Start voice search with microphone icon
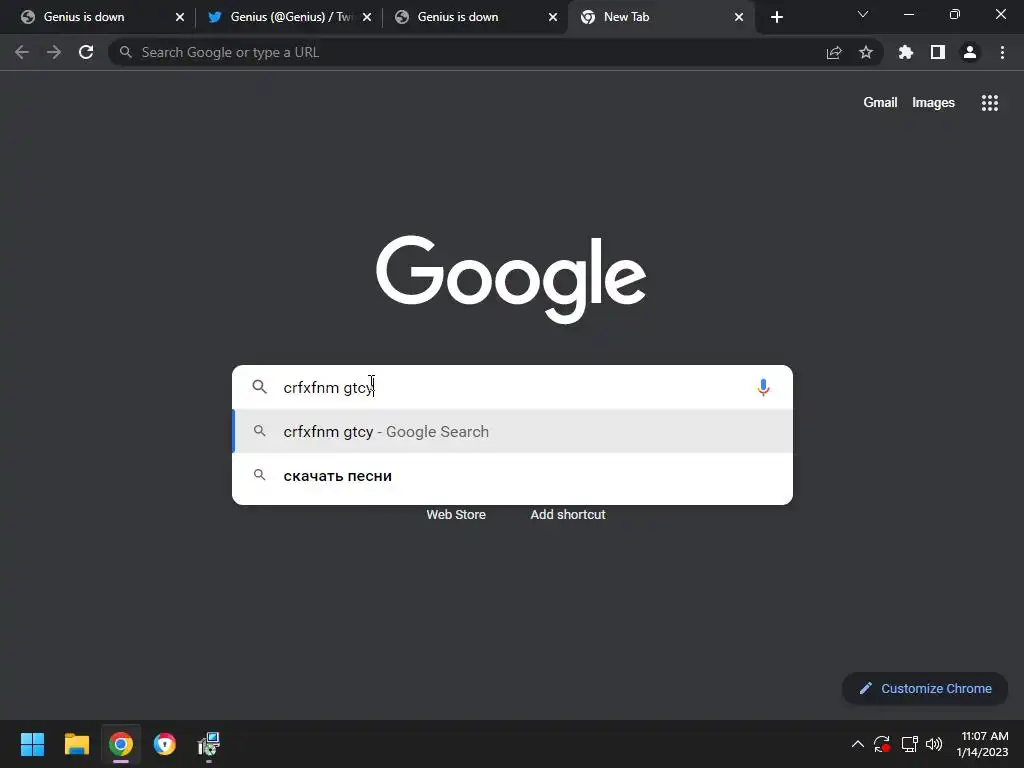Screen dimensions: 1024x768 click(x=763, y=387)
